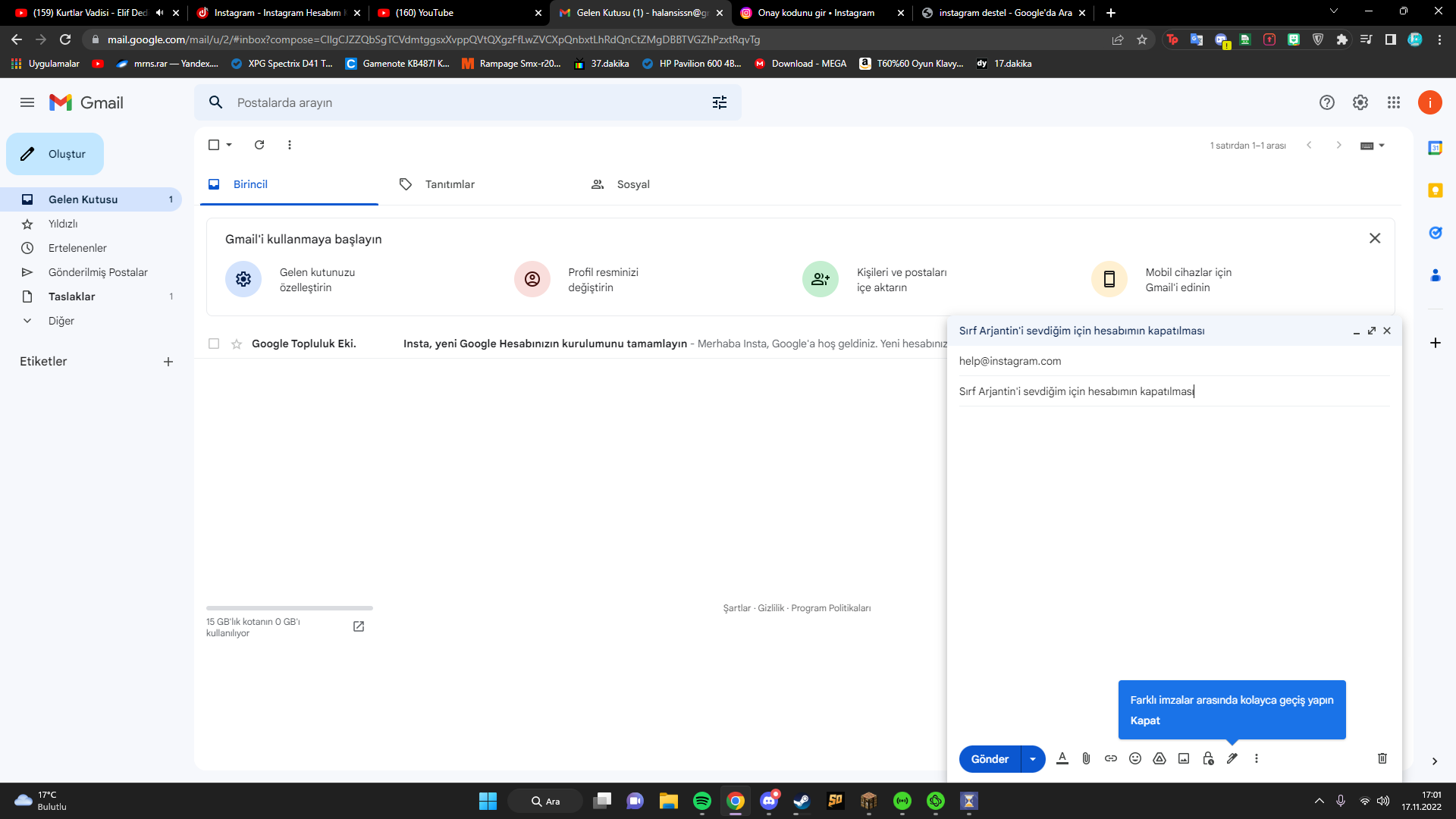Dismiss the tooltip by clicking Kapat
This screenshot has width=1456, height=819.
coord(1145,720)
